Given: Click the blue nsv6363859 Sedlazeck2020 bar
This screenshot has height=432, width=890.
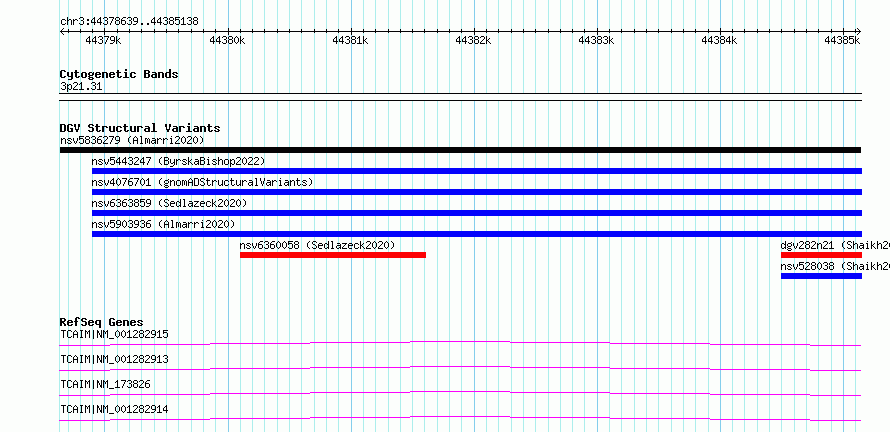Looking at the screenshot, I should point(477,213).
